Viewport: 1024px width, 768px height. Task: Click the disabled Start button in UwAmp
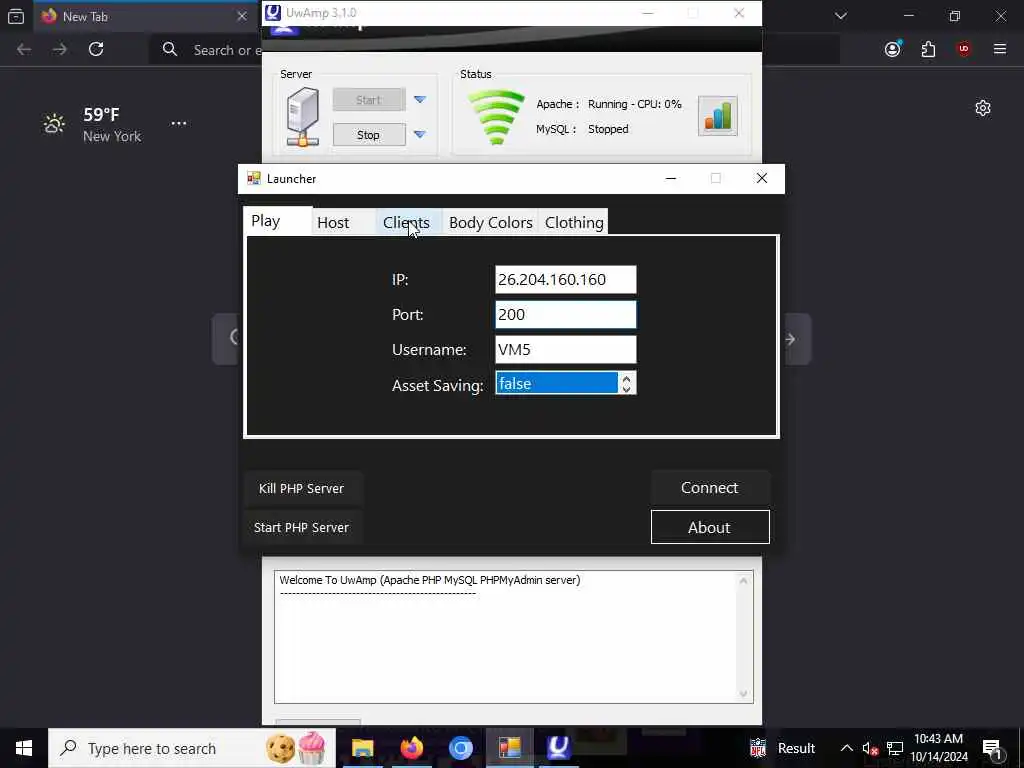369,100
